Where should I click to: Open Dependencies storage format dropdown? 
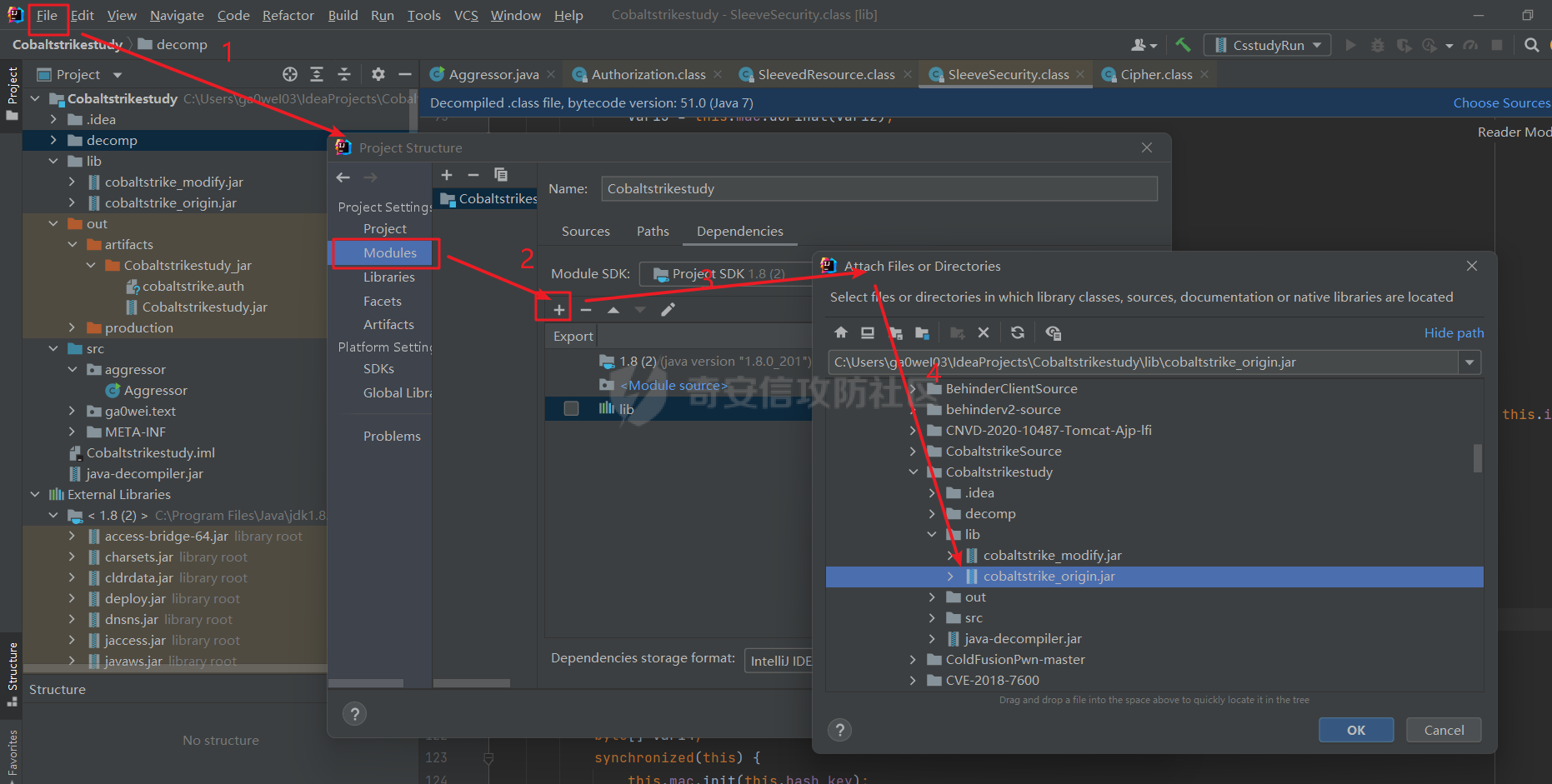pos(779,661)
